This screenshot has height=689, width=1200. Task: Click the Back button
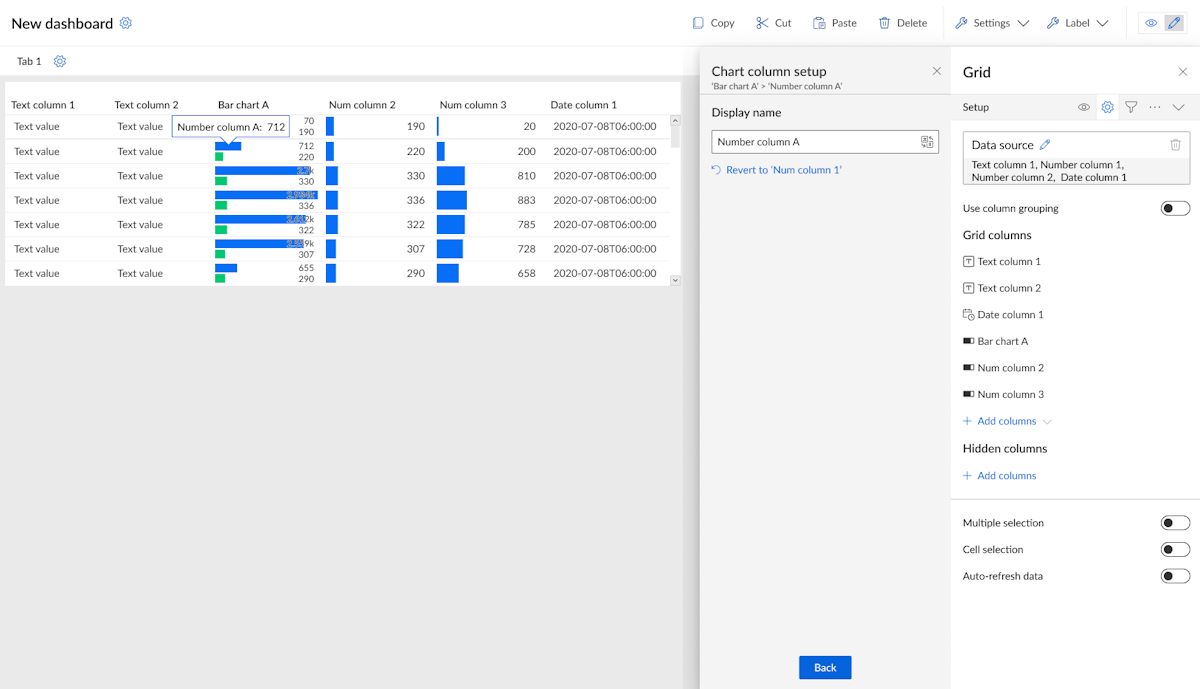click(825, 667)
